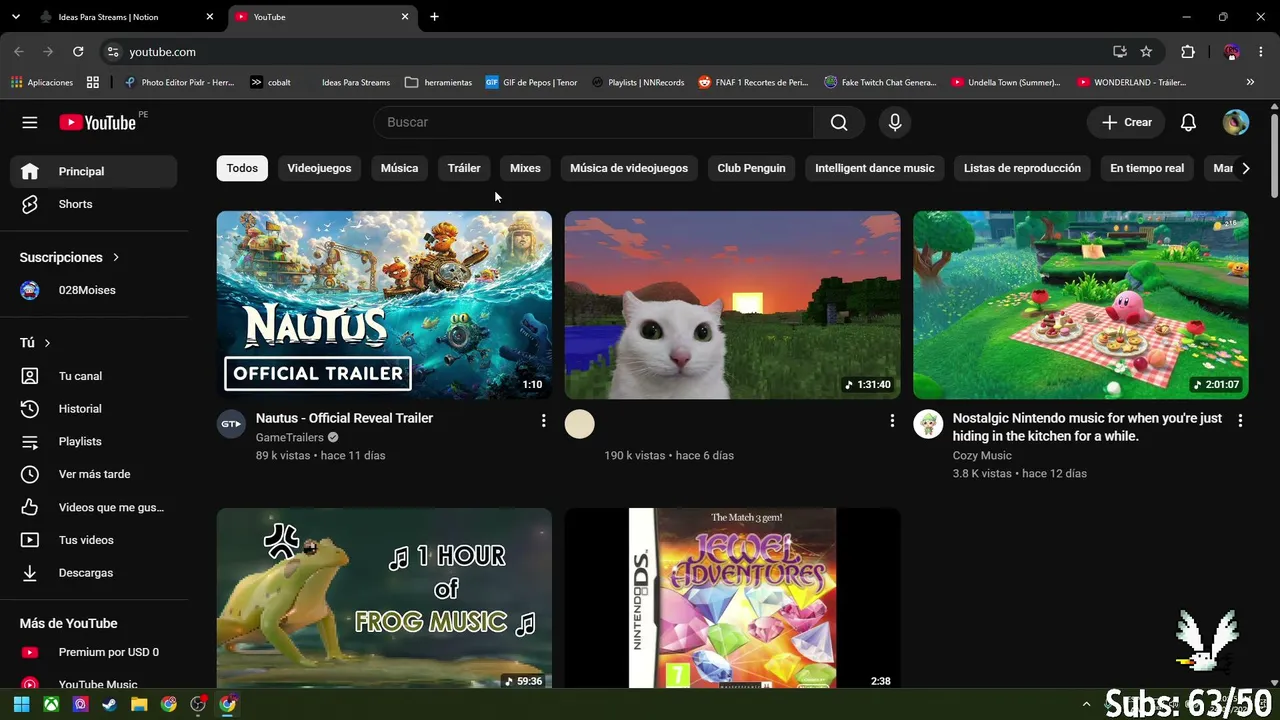Show hidden bookmarks with the double chevron
This screenshot has width=1280, height=720.
pyautogui.click(x=1250, y=82)
